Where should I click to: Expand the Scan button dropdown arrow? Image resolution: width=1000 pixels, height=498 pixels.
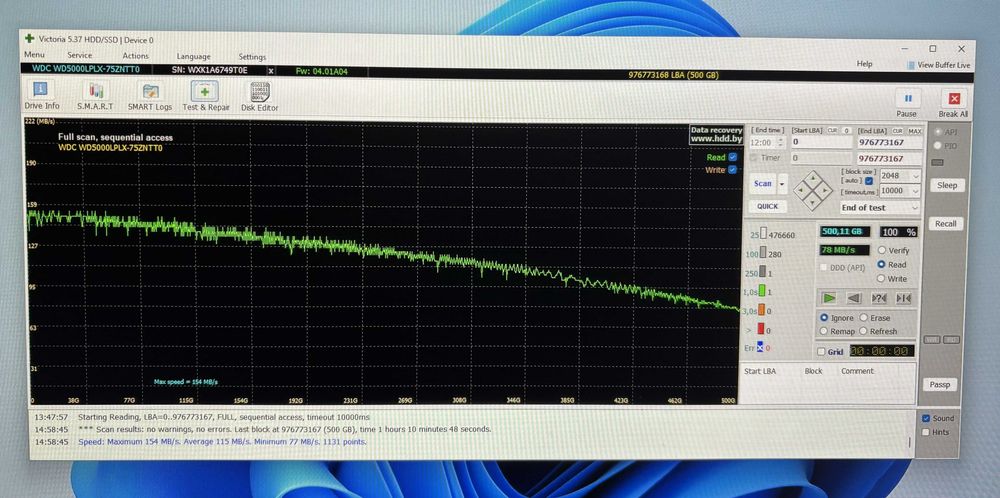tap(782, 184)
